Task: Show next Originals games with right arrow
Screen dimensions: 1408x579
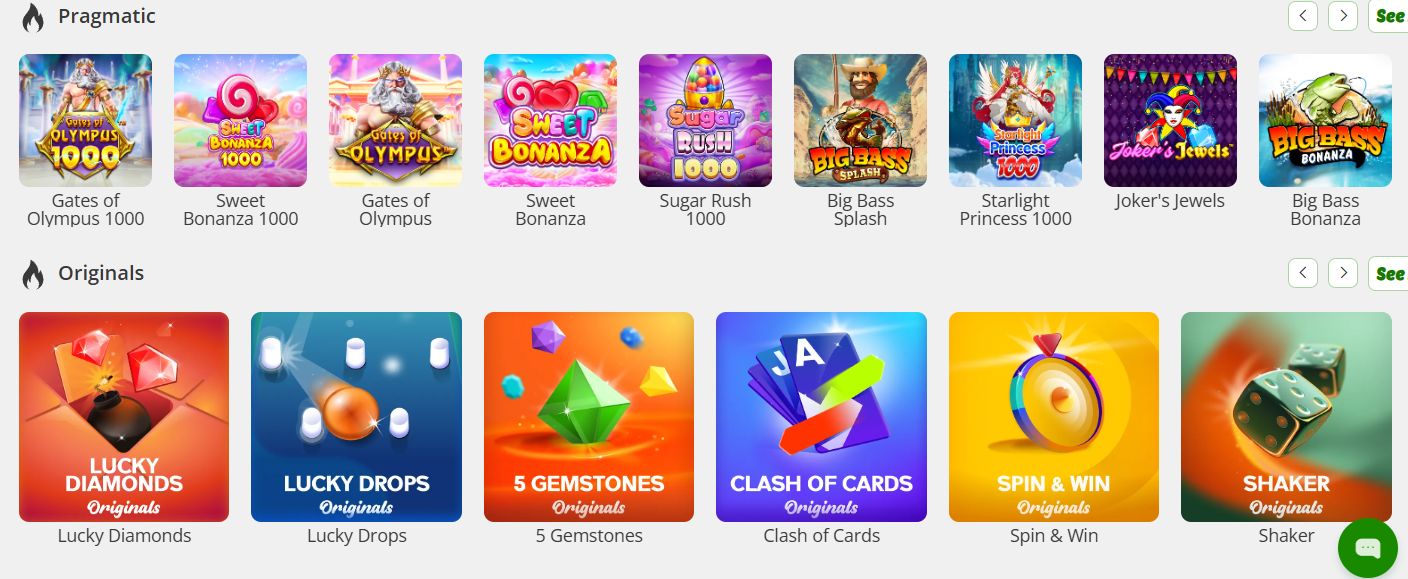Action: (1342, 272)
